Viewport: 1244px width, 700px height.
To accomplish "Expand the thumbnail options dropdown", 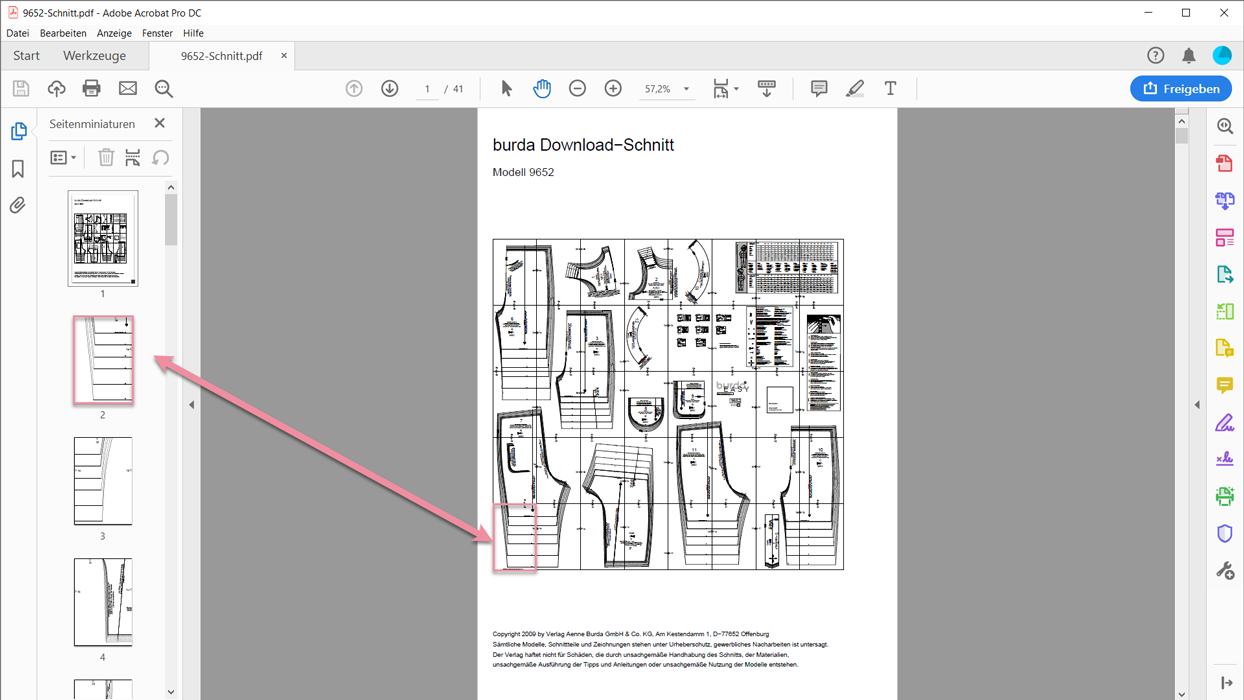I will (x=63, y=158).
